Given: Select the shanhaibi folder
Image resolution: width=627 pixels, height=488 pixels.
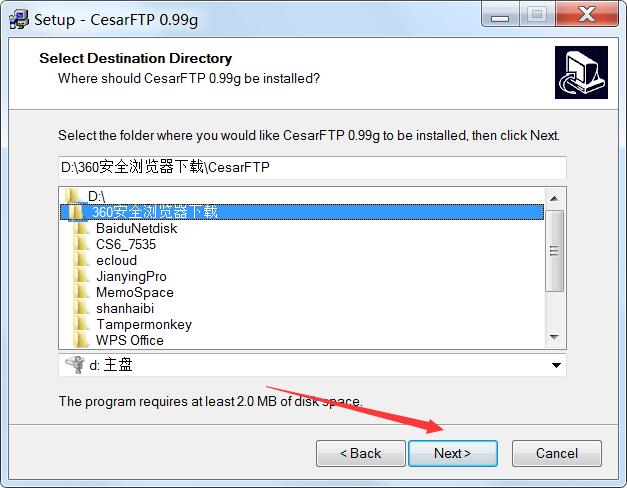Looking at the screenshot, I should 125,308.
